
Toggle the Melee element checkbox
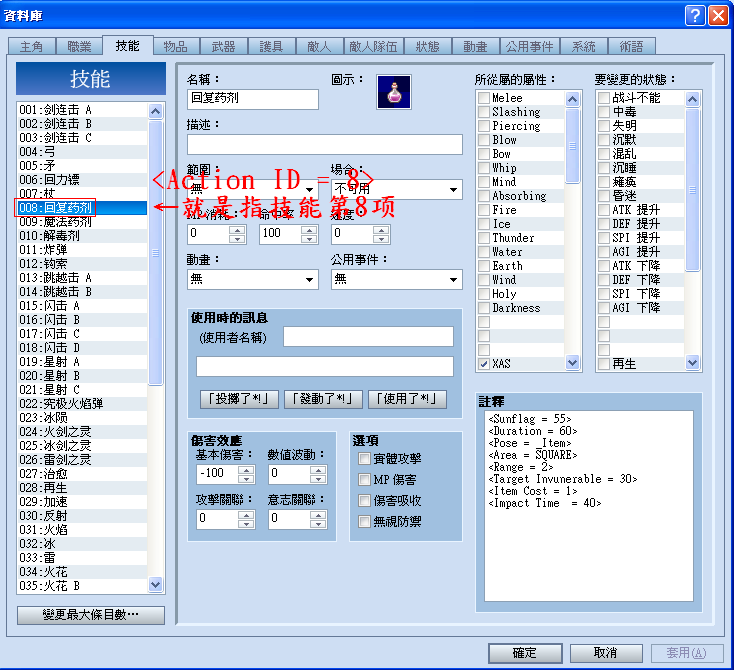pyautogui.click(x=484, y=98)
